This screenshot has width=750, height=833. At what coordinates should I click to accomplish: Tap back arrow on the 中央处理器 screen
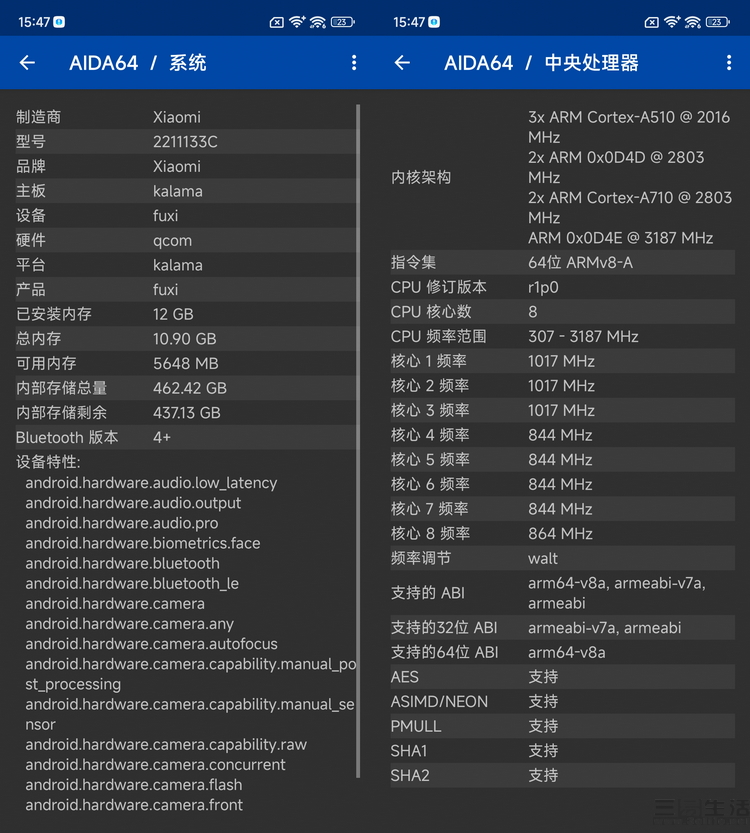(x=402, y=63)
